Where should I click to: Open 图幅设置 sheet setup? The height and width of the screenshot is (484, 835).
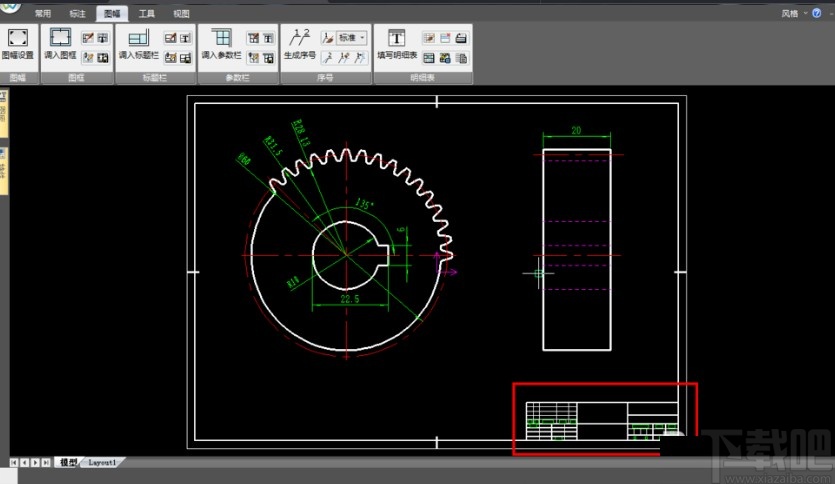click(17, 43)
